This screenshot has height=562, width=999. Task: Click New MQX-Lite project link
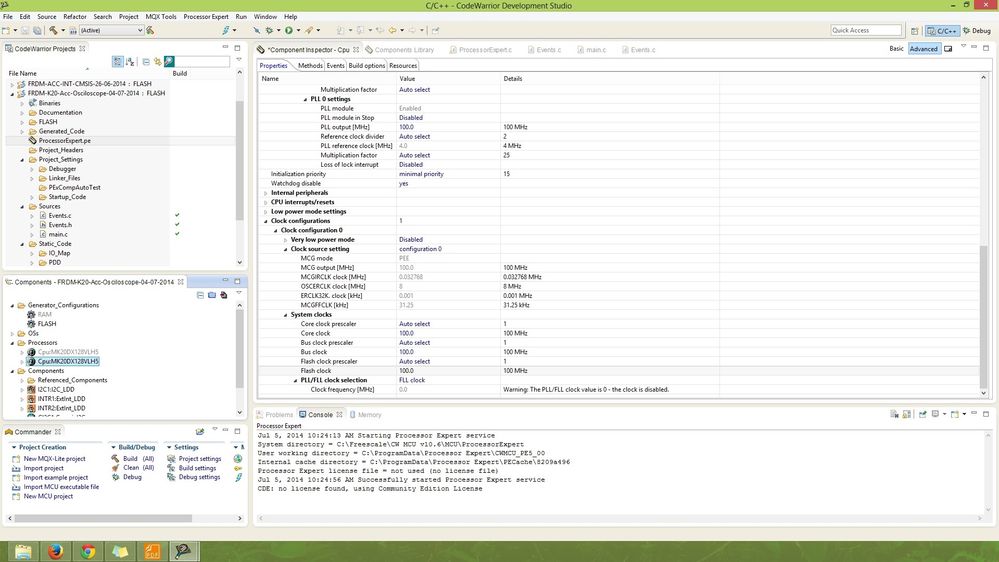coord(54,459)
